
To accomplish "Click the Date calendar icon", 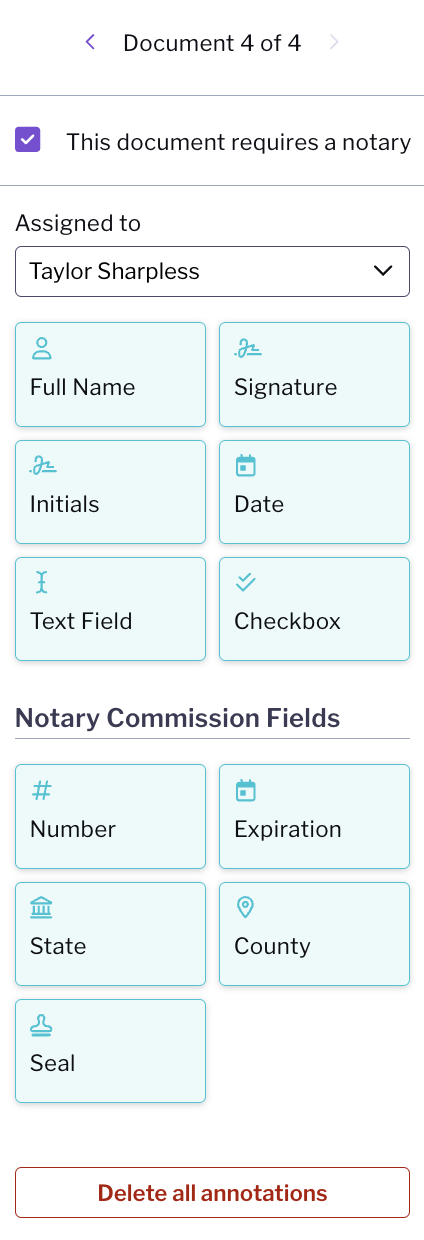I will (245, 466).
